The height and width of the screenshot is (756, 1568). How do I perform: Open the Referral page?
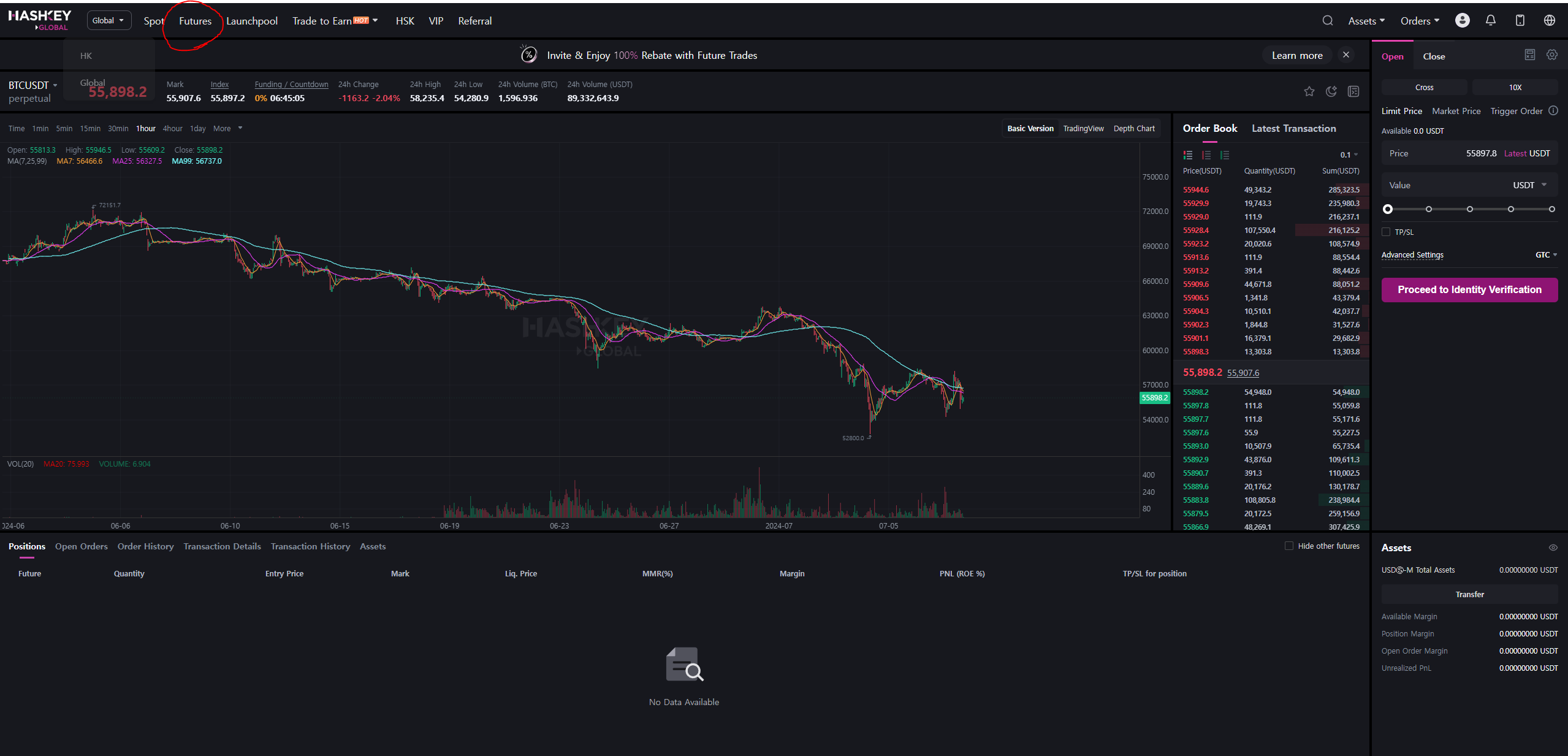click(474, 21)
